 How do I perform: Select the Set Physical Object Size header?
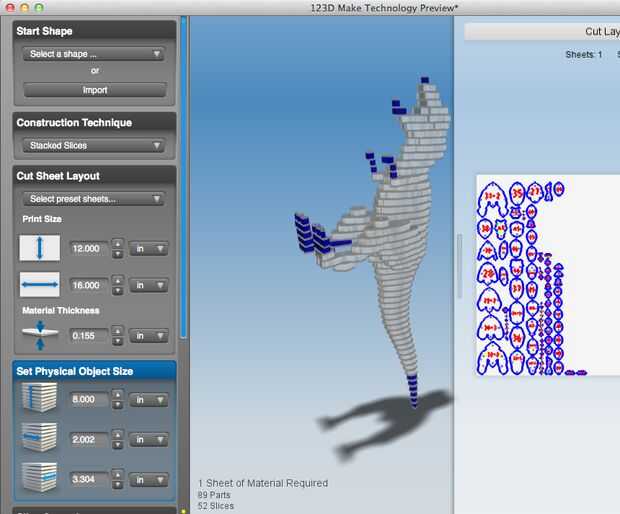pyautogui.click(x=95, y=371)
